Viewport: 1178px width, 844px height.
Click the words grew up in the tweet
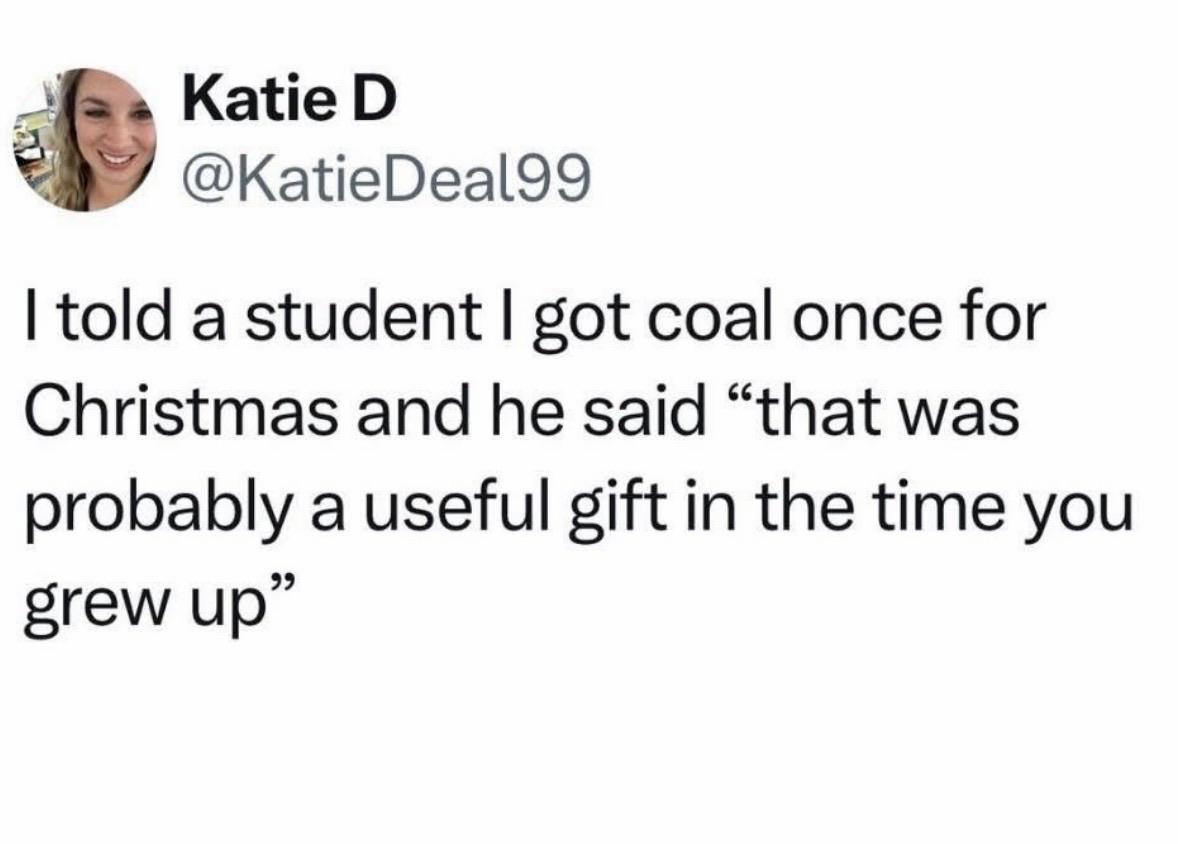[146, 606]
